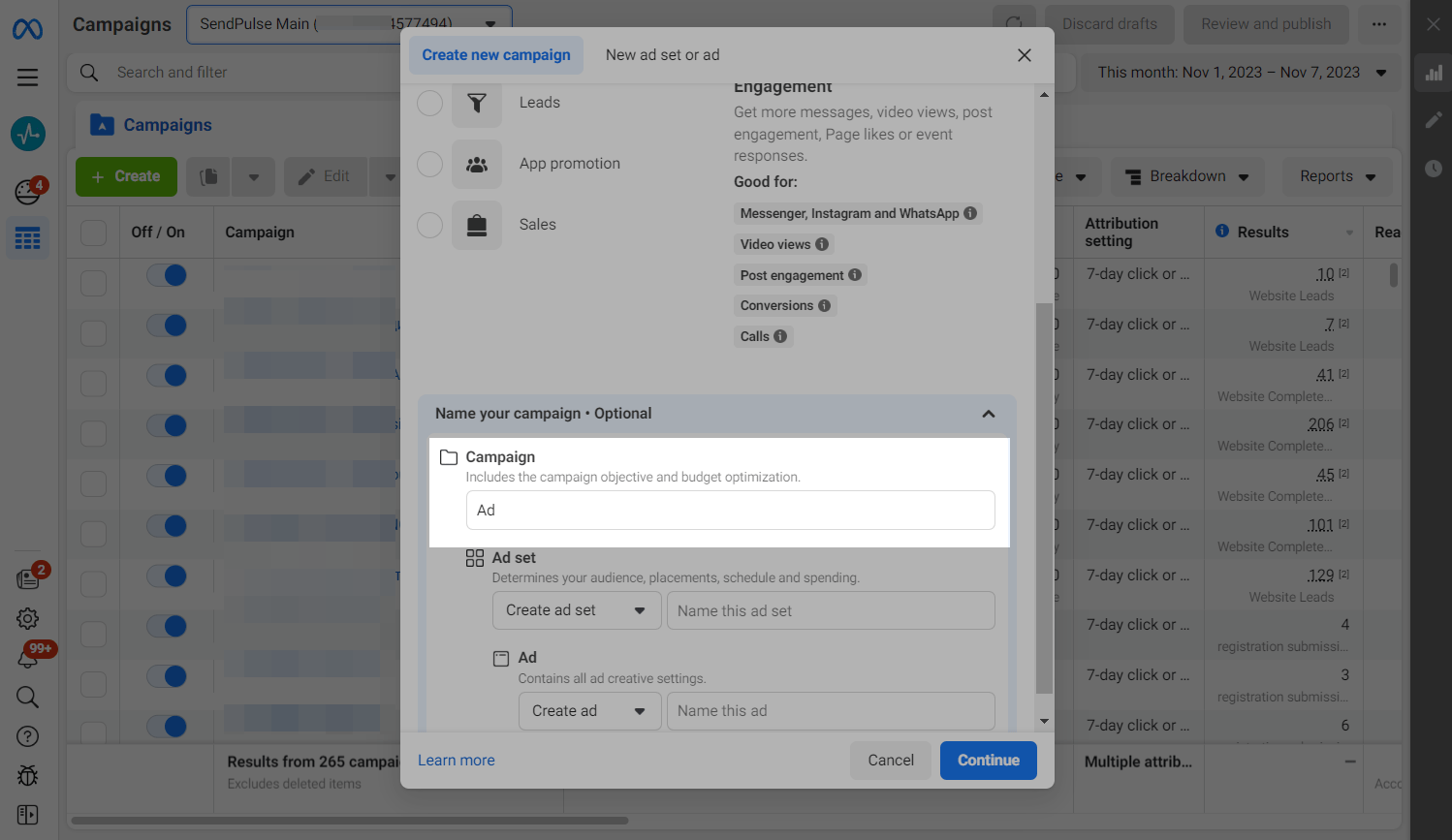
Task: Open the Learn more link
Action: tap(456, 761)
